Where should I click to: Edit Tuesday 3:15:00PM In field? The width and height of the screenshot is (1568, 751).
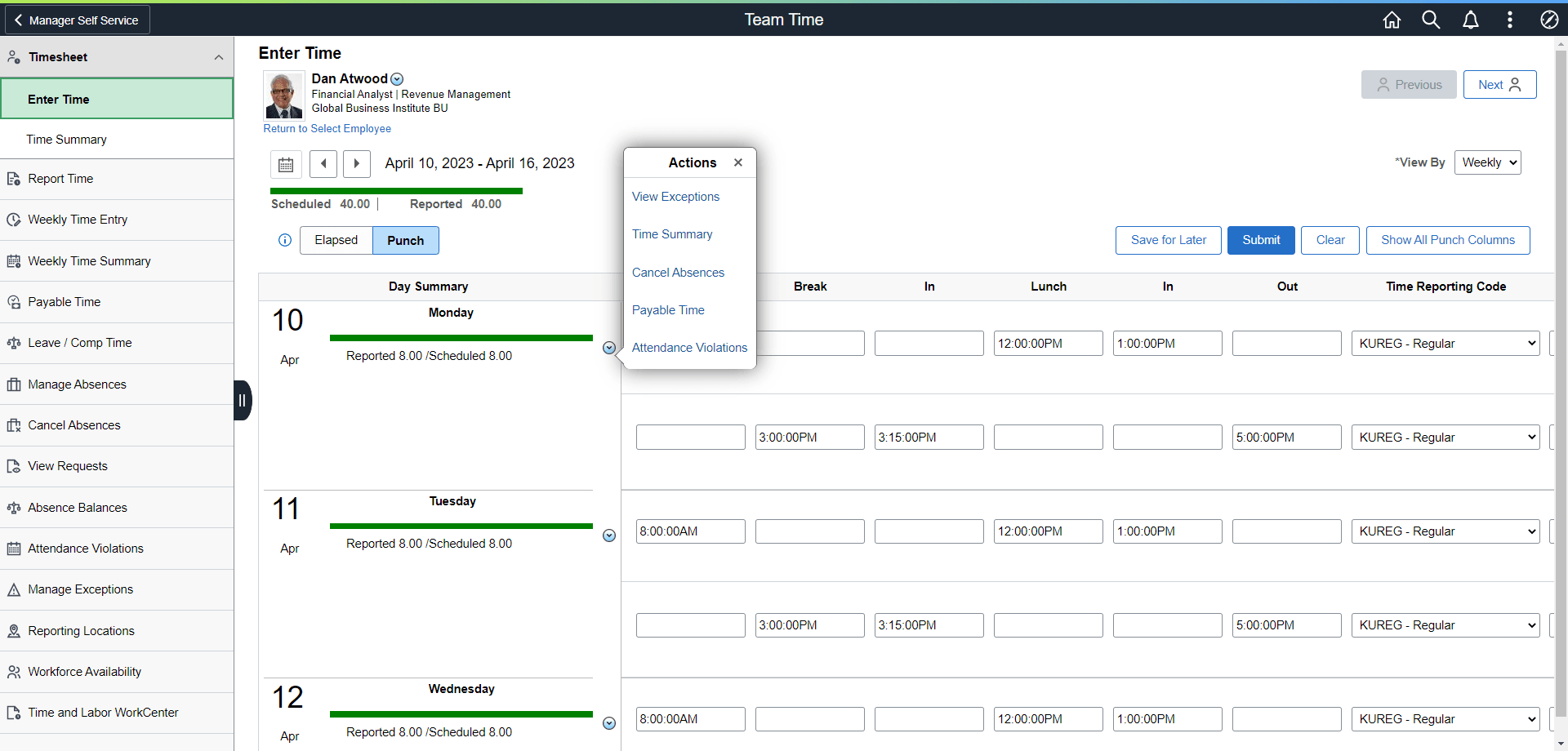point(929,625)
